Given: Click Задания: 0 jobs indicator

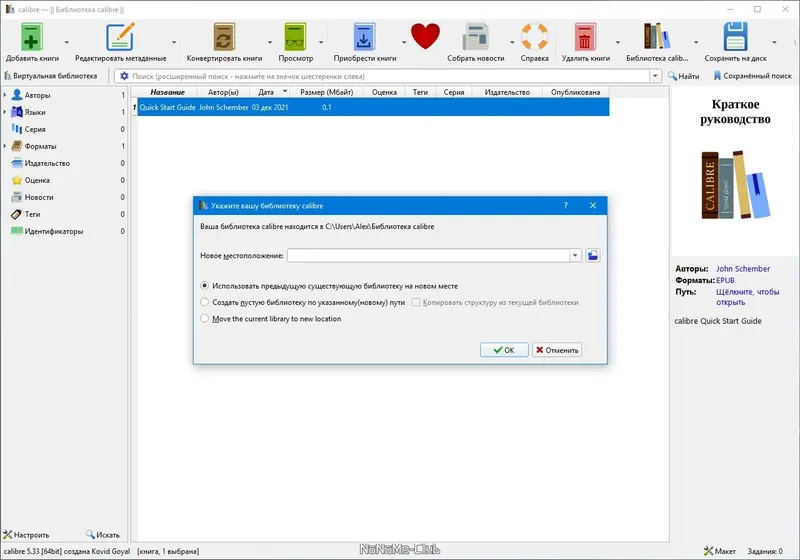Looking at the screenshot, I should (x=765, y=551).
